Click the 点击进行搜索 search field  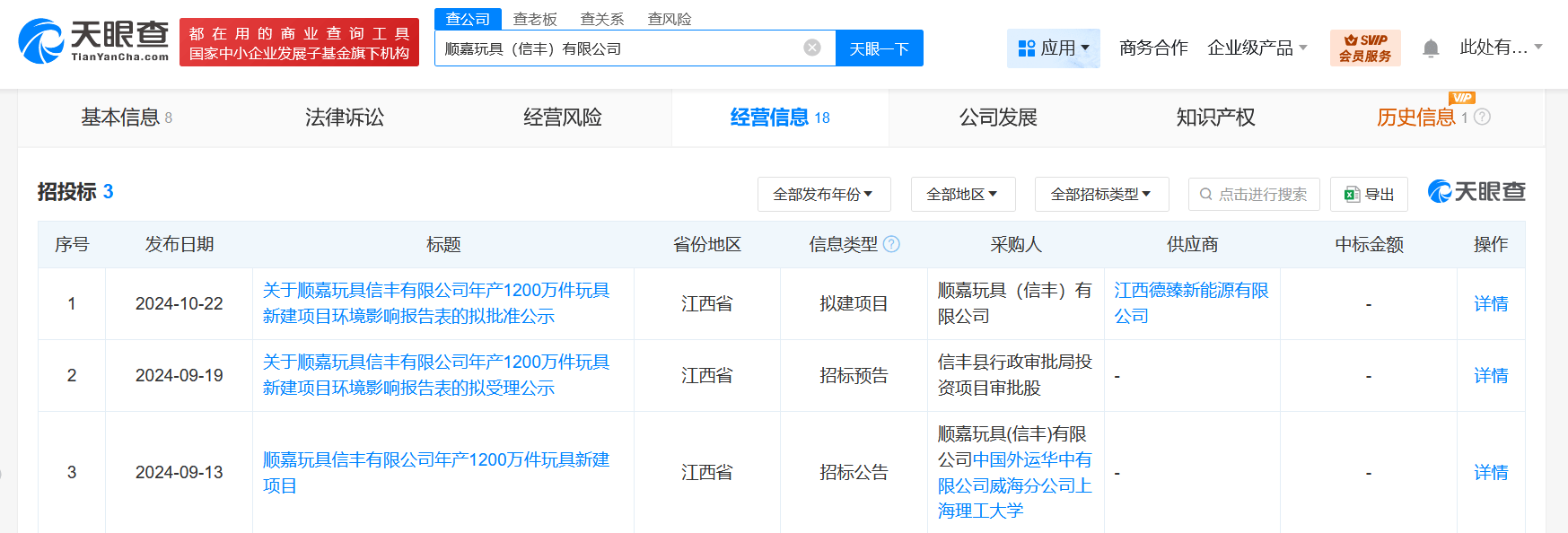pos(1254,194)
